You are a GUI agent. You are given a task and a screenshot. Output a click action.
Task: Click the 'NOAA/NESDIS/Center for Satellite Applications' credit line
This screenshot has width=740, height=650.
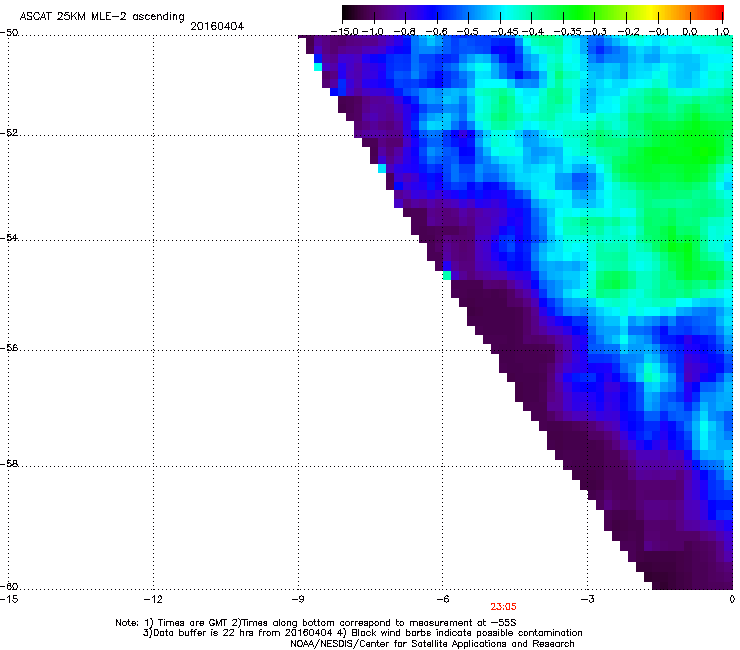(432, 644)
